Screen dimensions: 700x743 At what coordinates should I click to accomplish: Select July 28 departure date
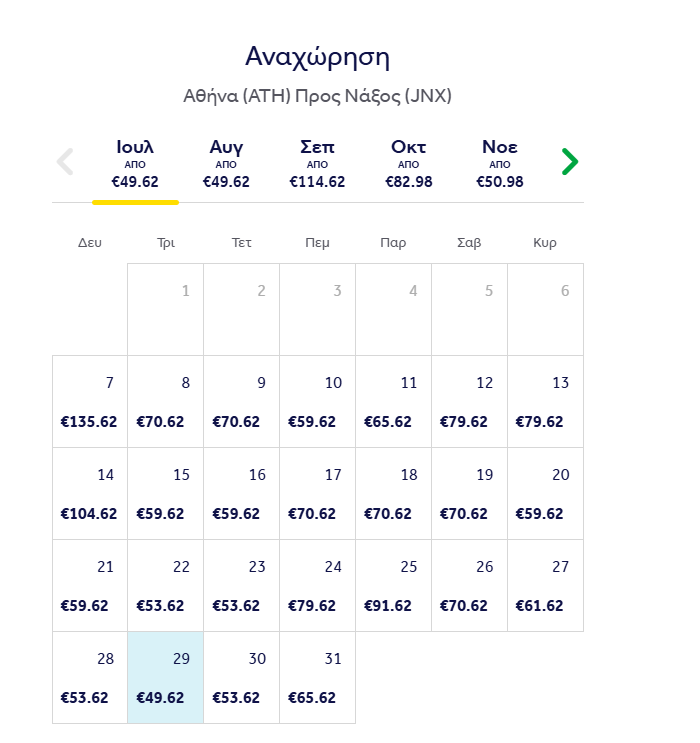point(90,677)
